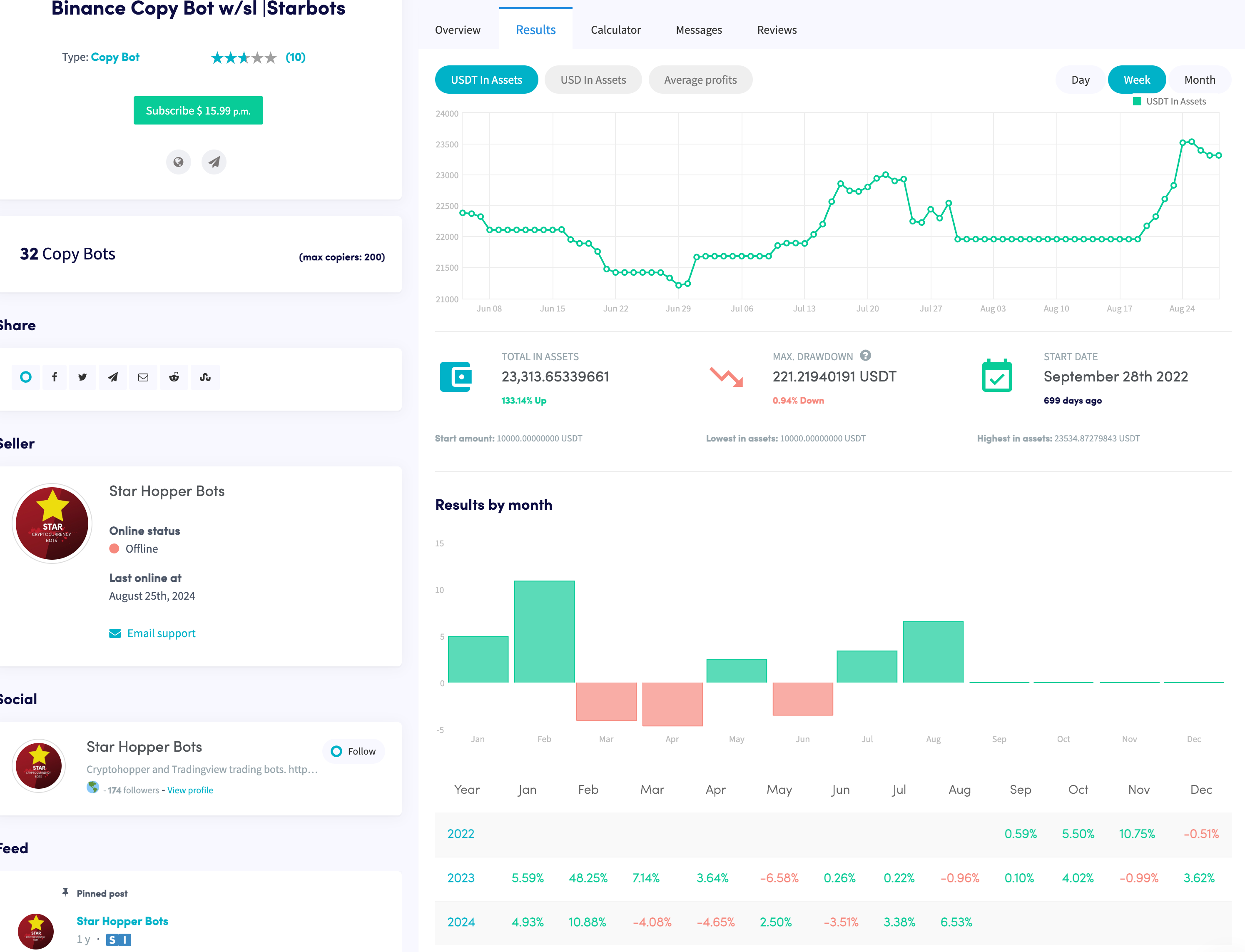Open the Reviews tab
1245x952 pixels.
(x=777, y=30)
